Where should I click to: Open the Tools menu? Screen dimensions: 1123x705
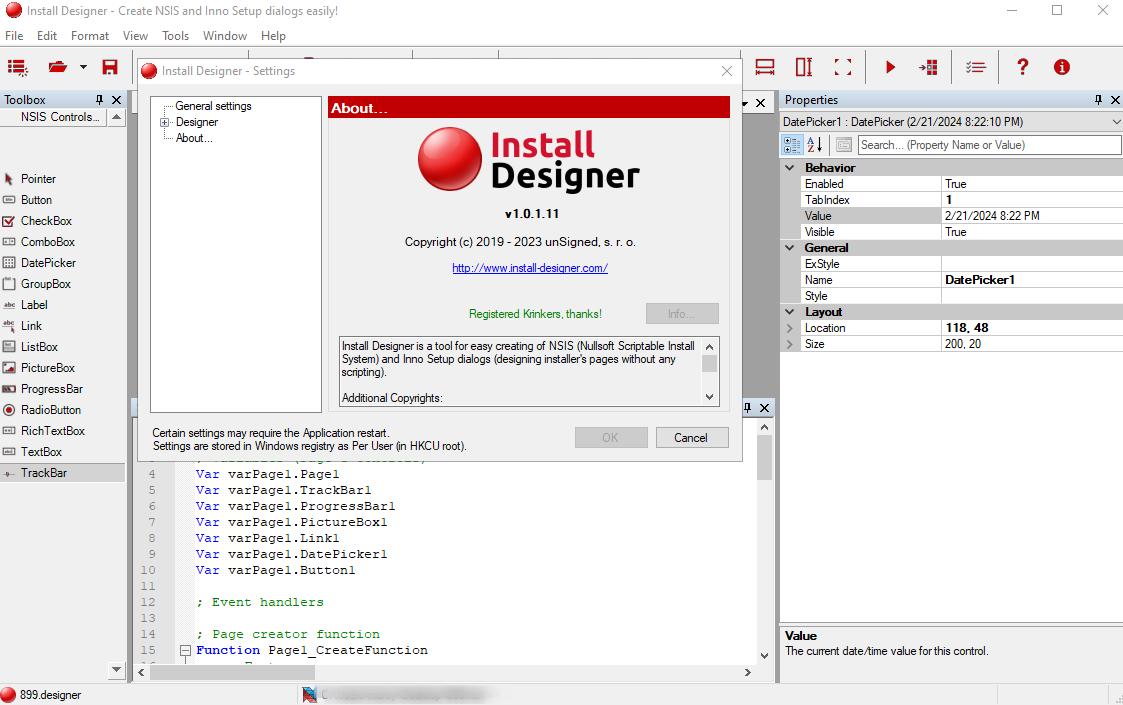175,36
